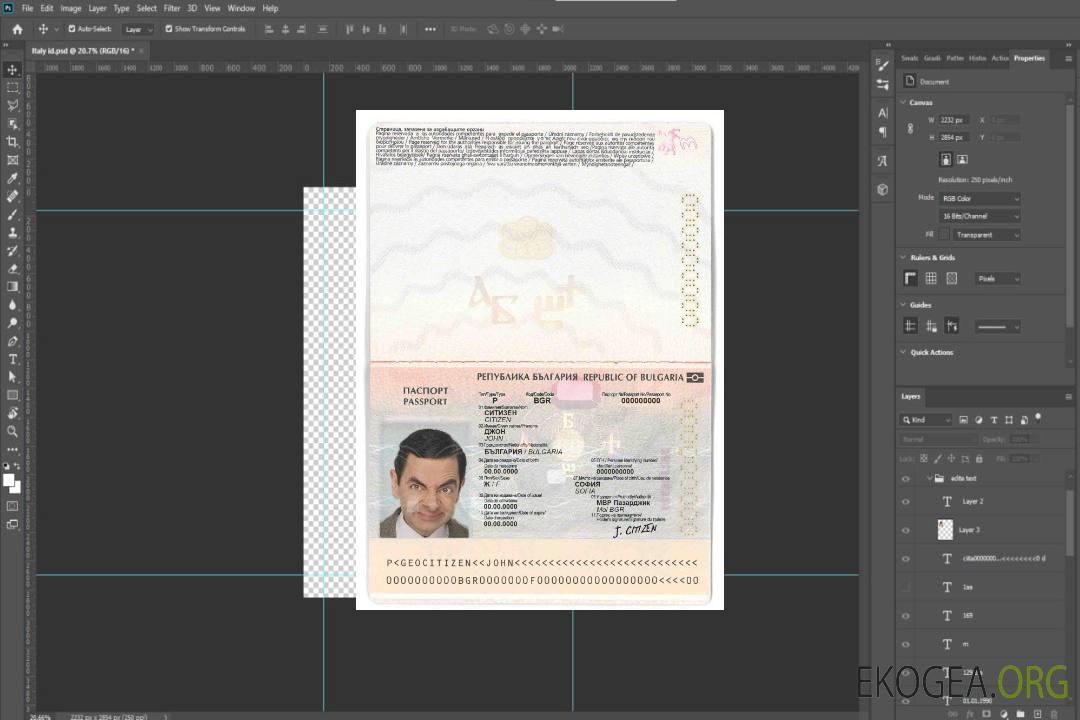Click the canvas width field

click(x=954, y=120)
